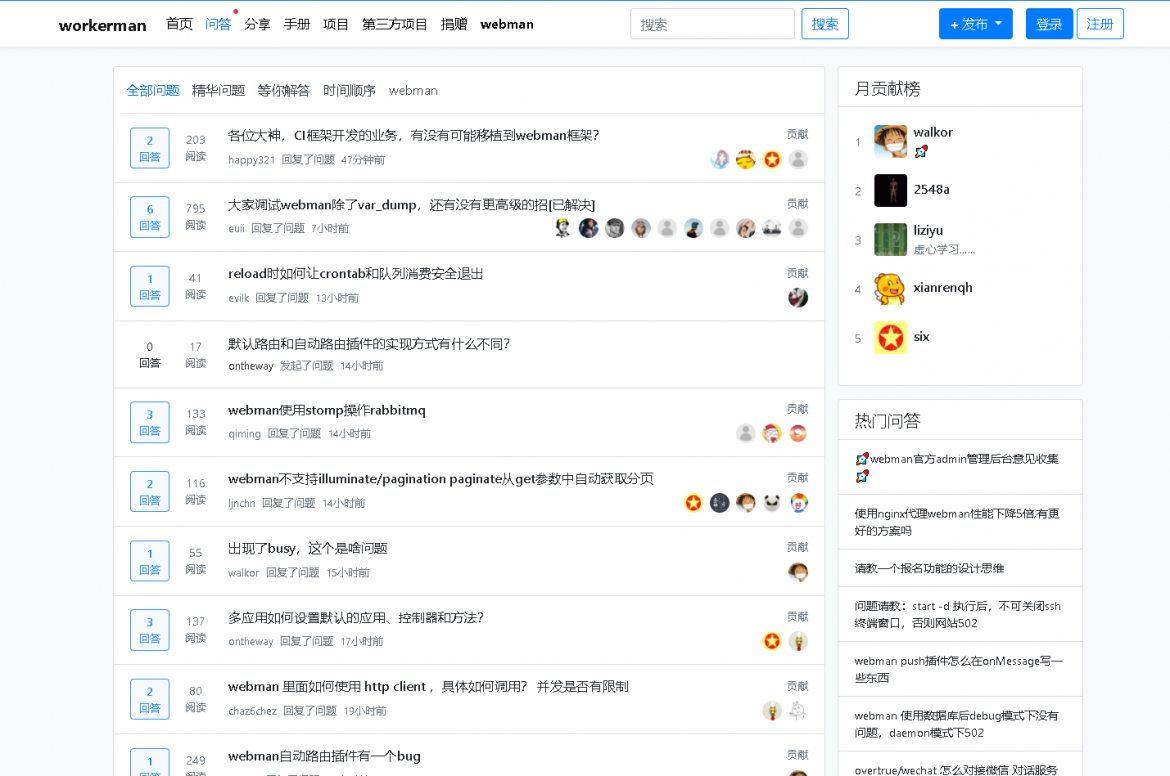
Task: Click rocket badge icon under walkor
Action: coord(921,151)
